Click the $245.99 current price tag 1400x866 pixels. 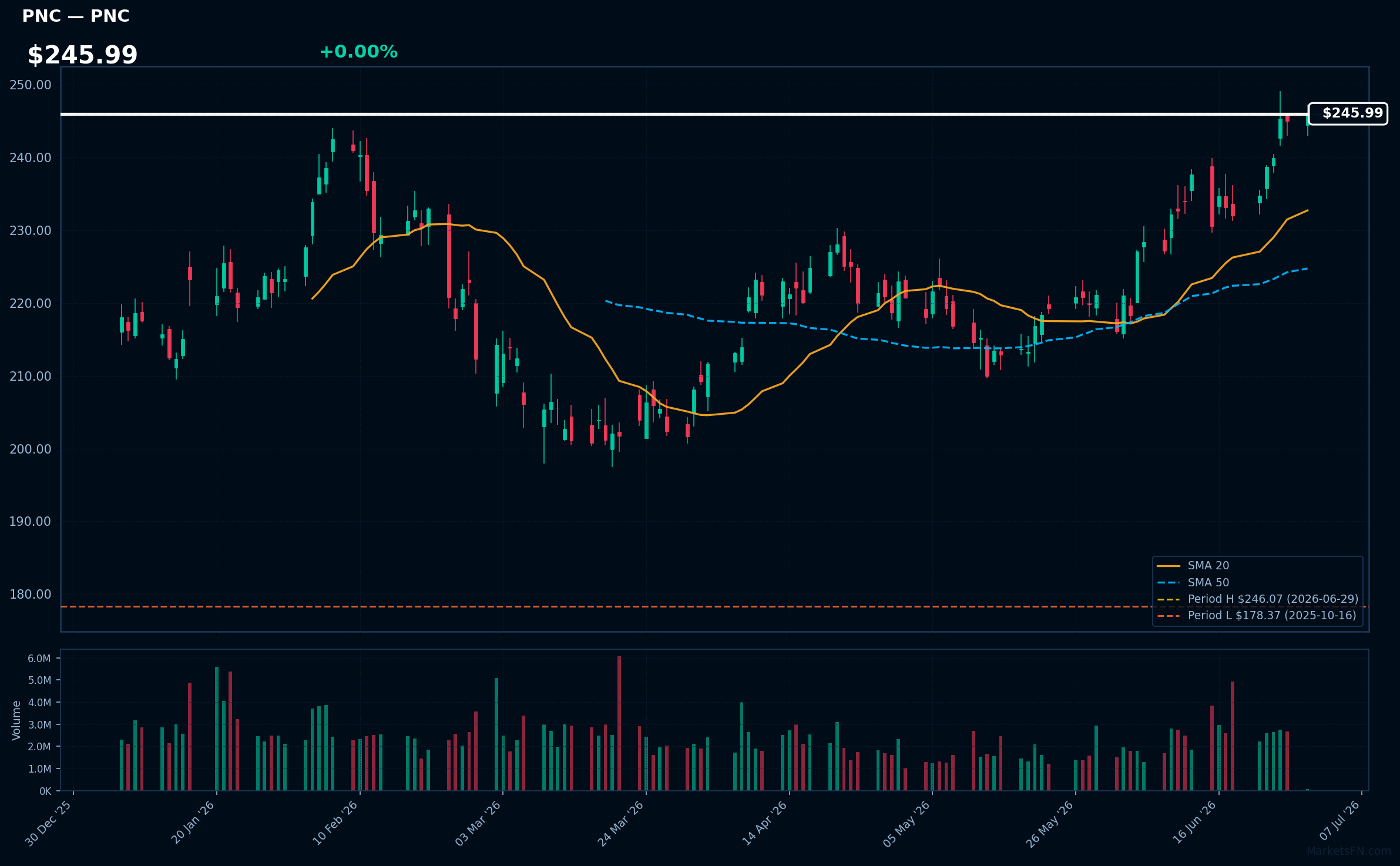click(1348, 113)
